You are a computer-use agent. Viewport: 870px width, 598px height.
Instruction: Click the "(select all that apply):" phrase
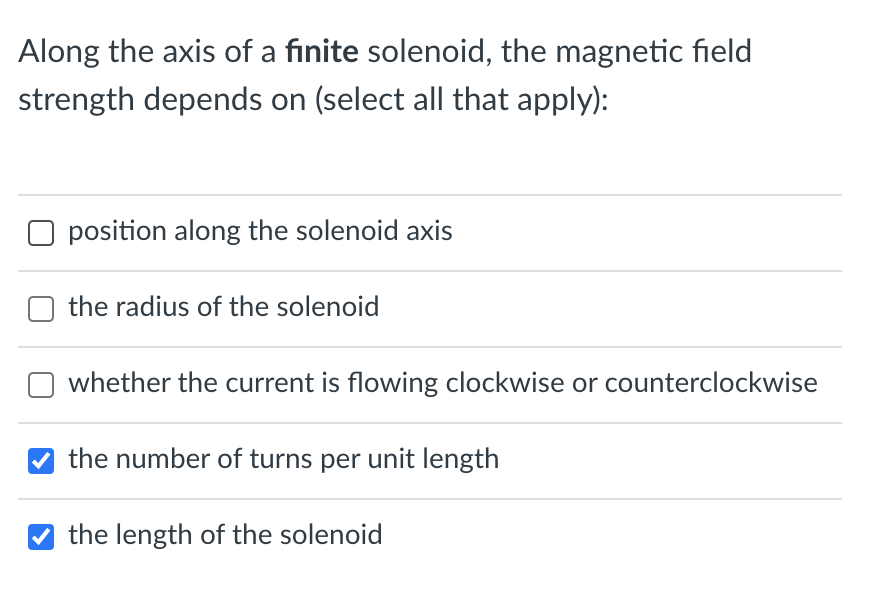pos(462,100)
